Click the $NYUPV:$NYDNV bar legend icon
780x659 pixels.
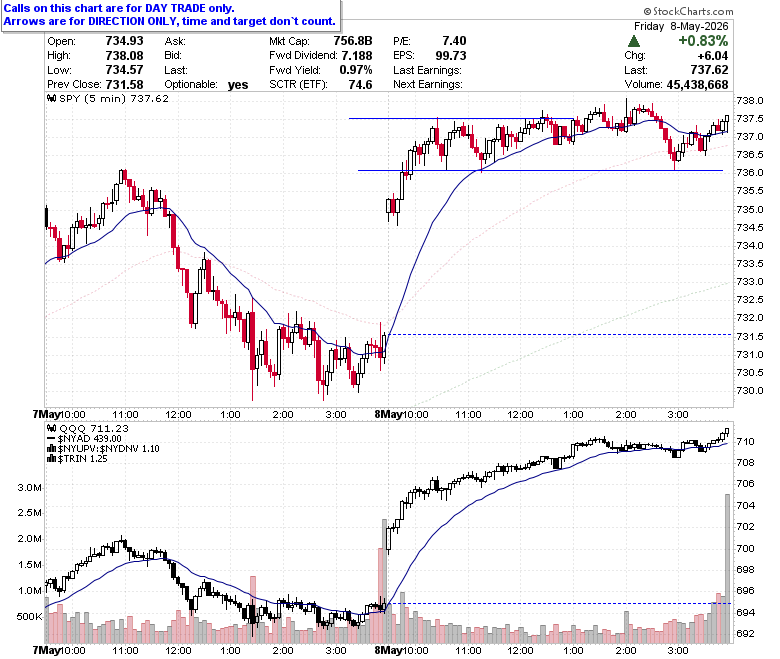pos(51,449)
